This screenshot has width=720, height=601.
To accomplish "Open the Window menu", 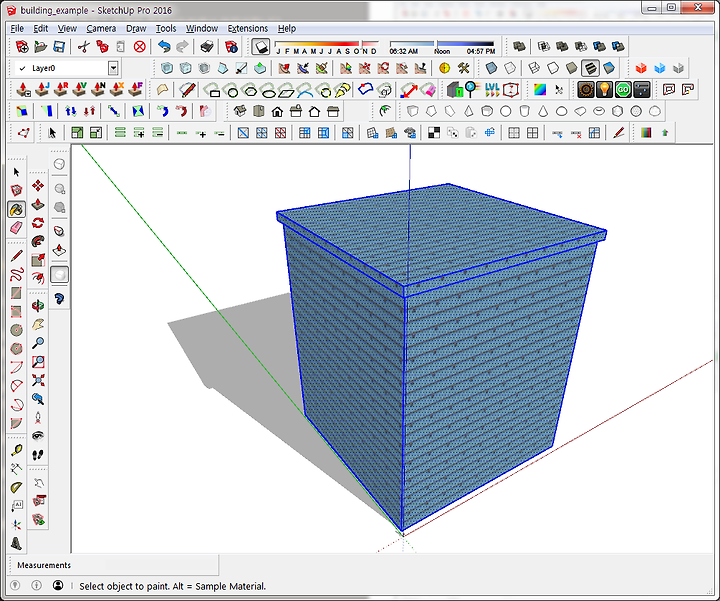I will [202, 28].
